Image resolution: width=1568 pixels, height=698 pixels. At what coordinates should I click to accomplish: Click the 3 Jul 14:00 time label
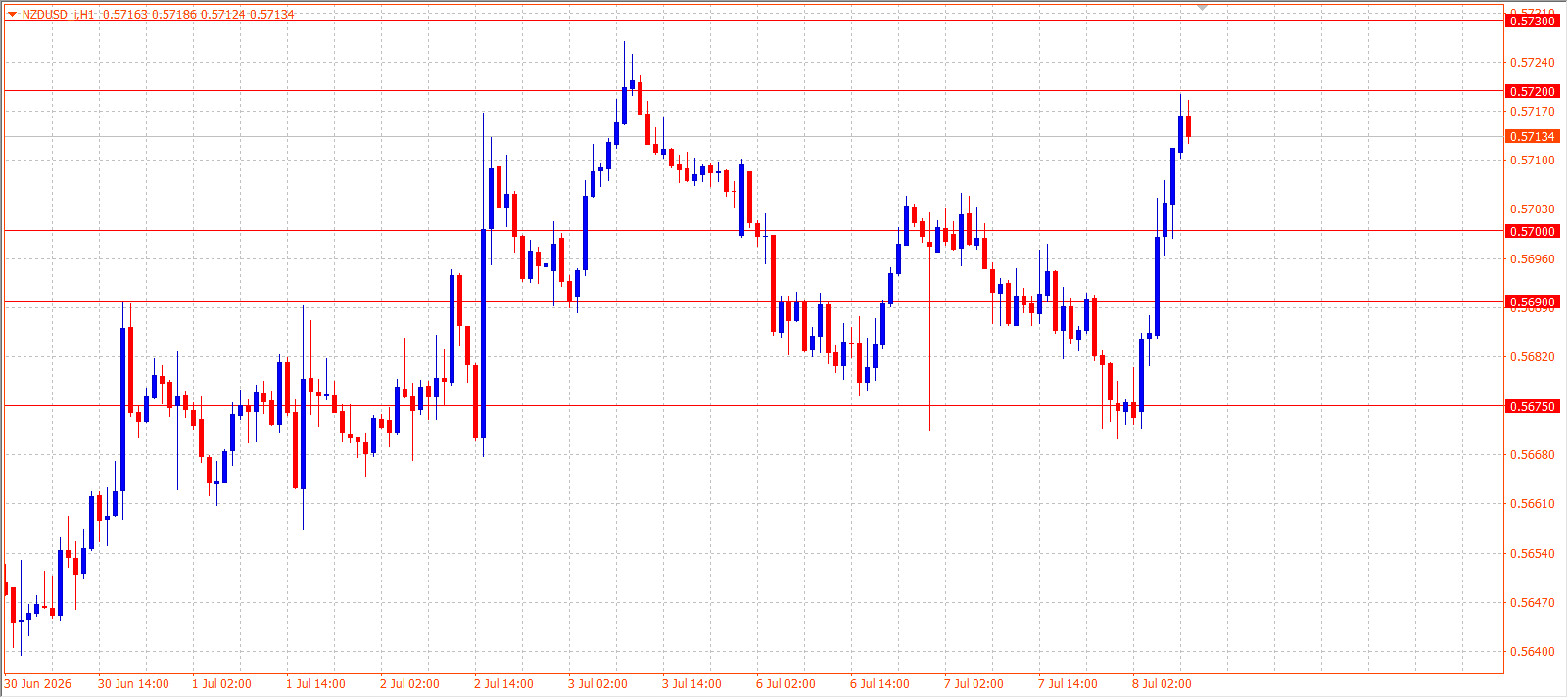tap(691, 684)
